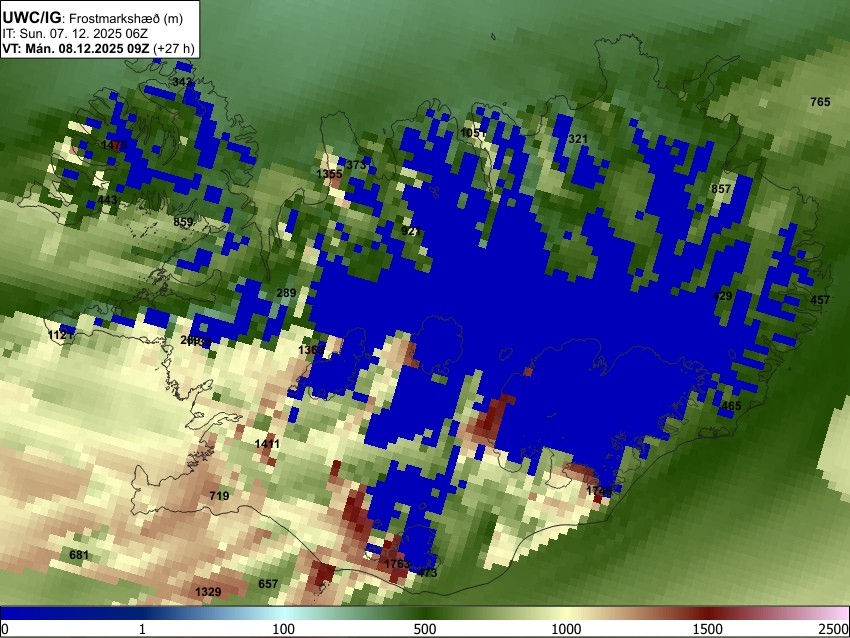The height and width of the screenshot is (638, 850).
Task: Click the 657 value on the map
Action: coord(268,584)
